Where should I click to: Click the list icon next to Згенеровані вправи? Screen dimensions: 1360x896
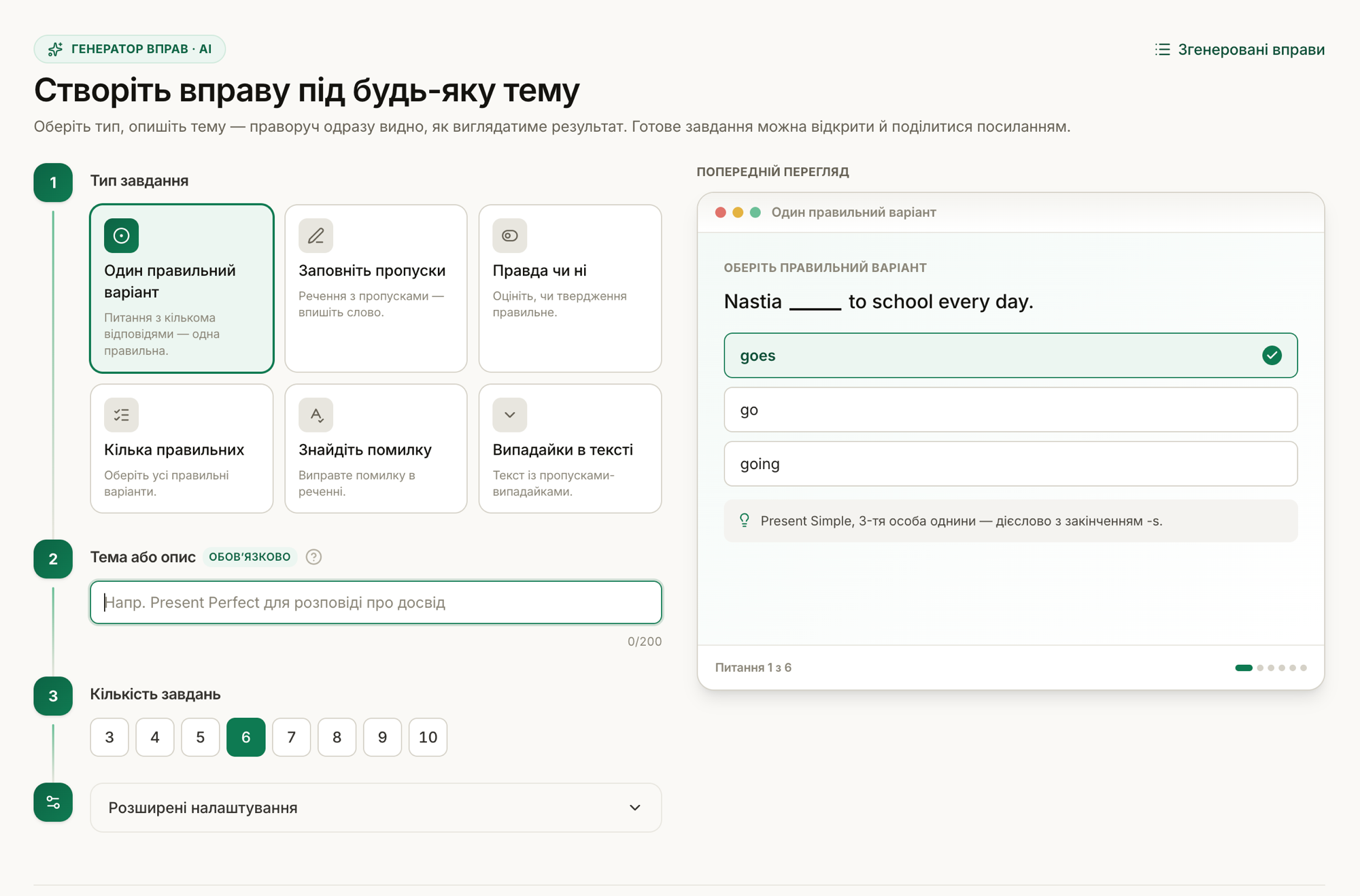coord(1163,50)
